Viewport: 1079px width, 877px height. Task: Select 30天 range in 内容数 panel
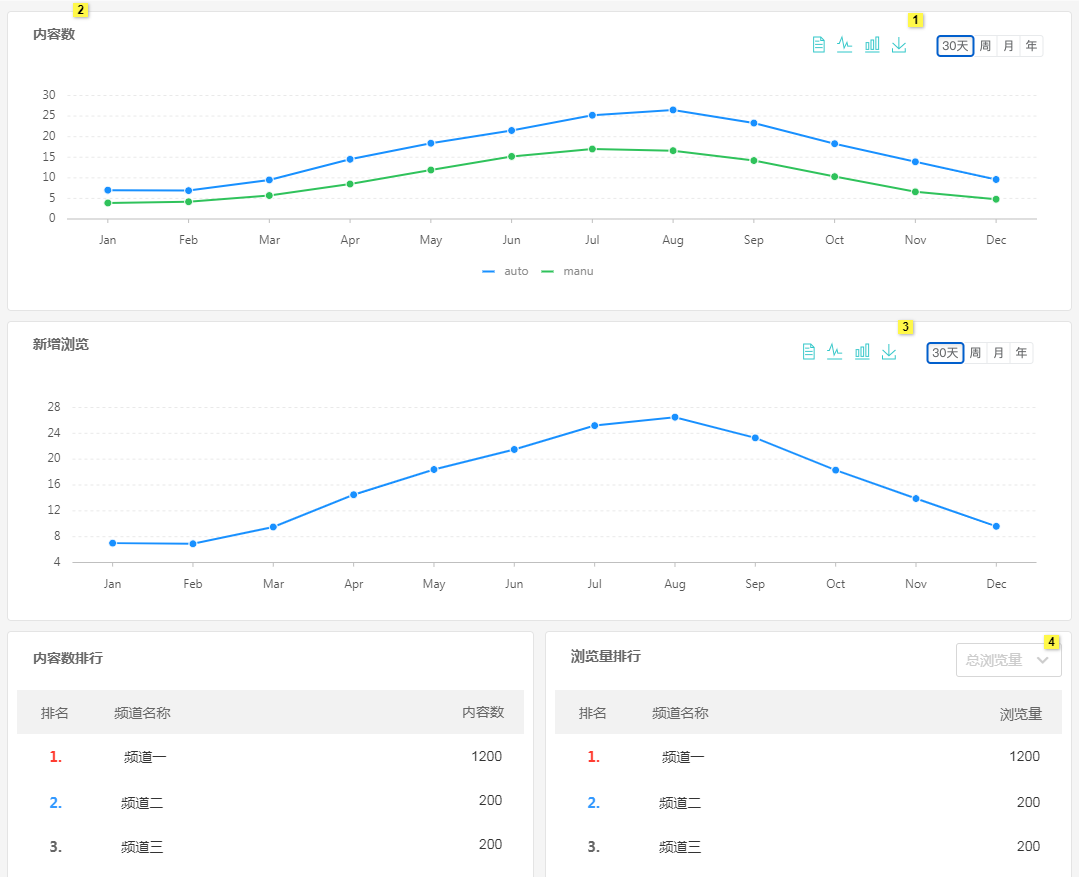(x=955, y=46)
